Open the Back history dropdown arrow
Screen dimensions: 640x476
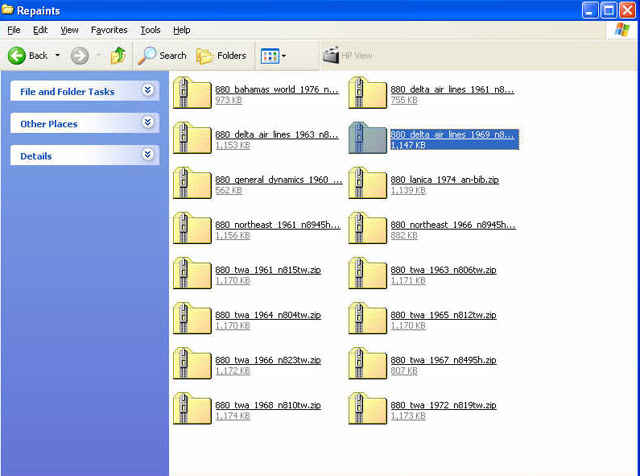click(58, 56)
